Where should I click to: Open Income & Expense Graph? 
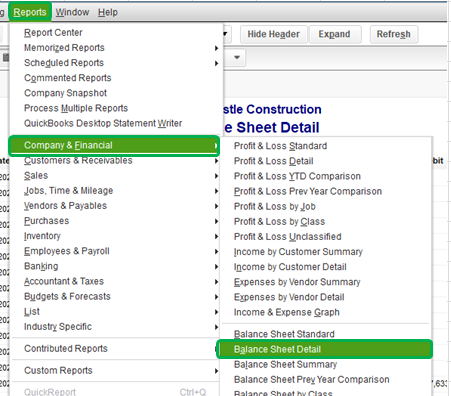click(326, 312)
